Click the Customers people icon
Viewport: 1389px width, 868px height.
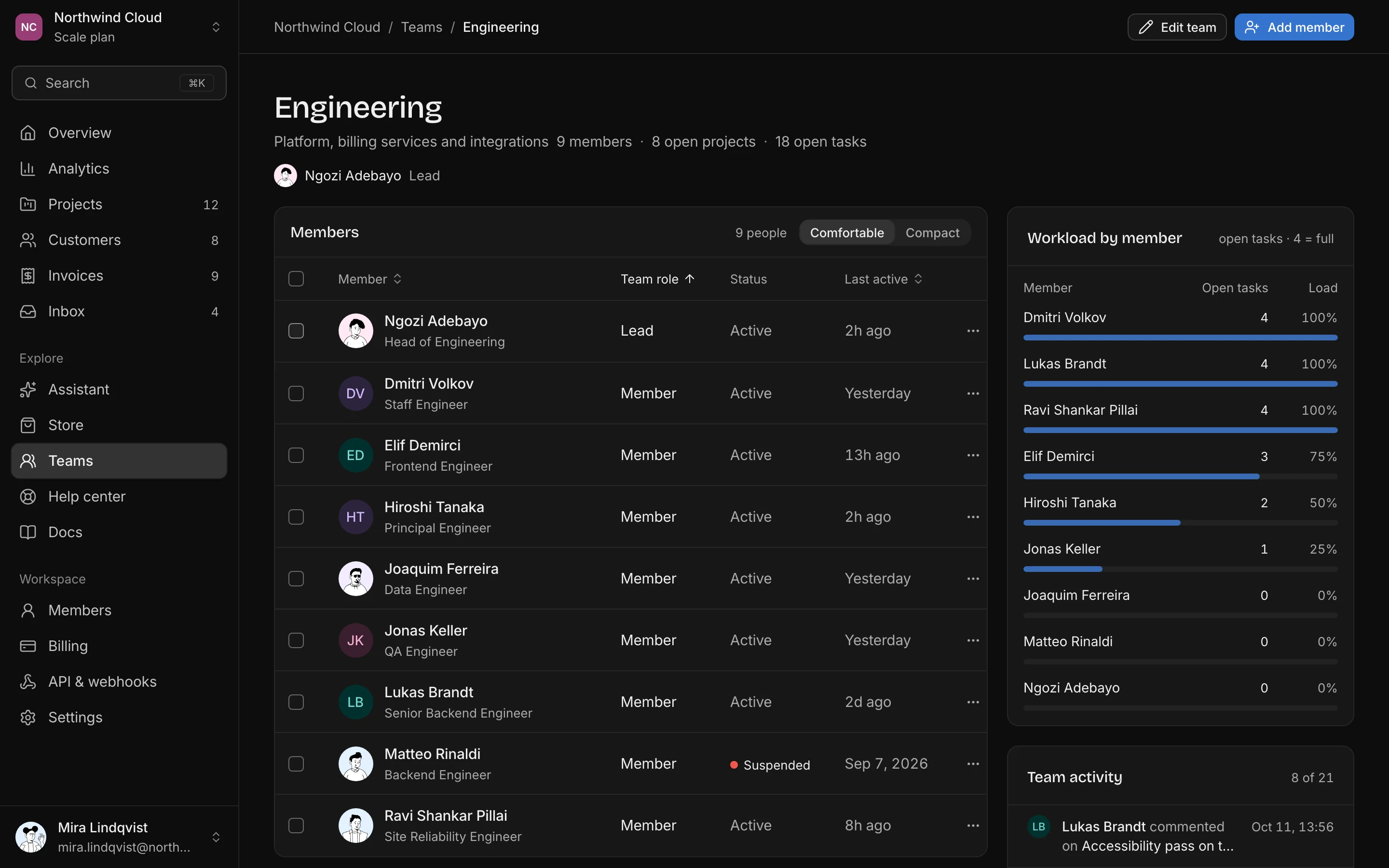coord(27,239)
